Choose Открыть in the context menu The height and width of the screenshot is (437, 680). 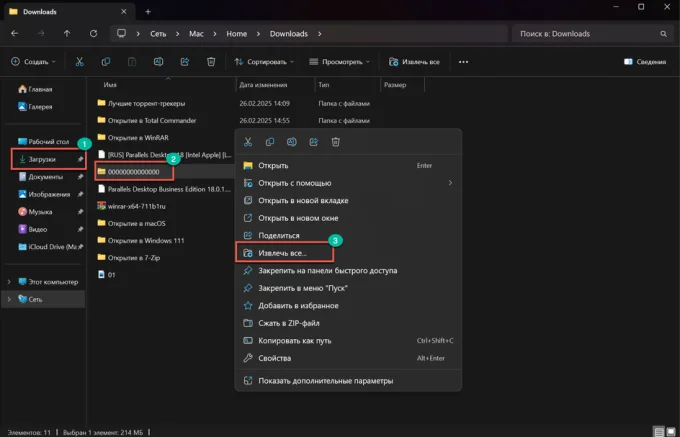pyautogui.click(x=348, y=166)
